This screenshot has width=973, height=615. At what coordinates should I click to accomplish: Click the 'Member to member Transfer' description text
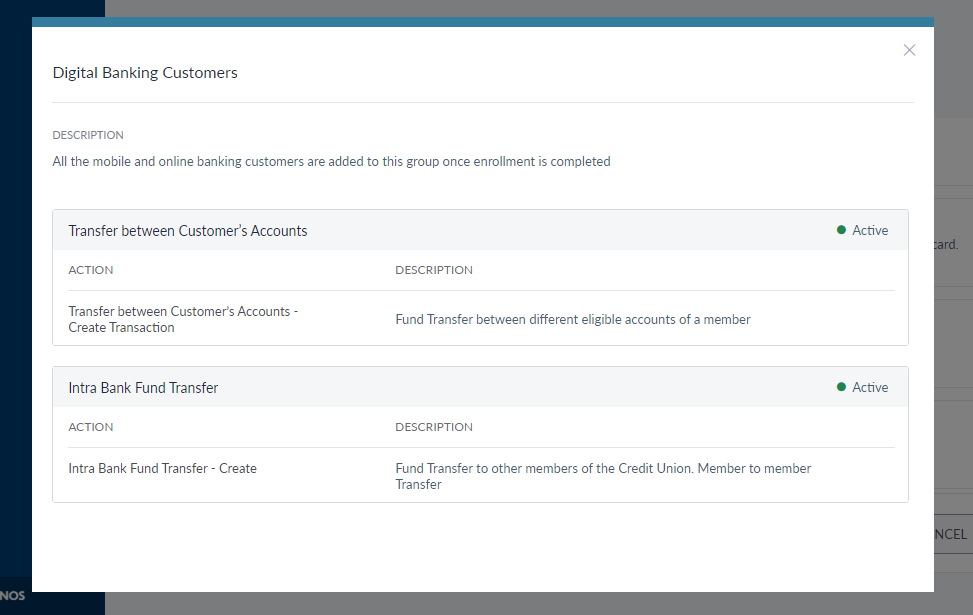[603, 476]
